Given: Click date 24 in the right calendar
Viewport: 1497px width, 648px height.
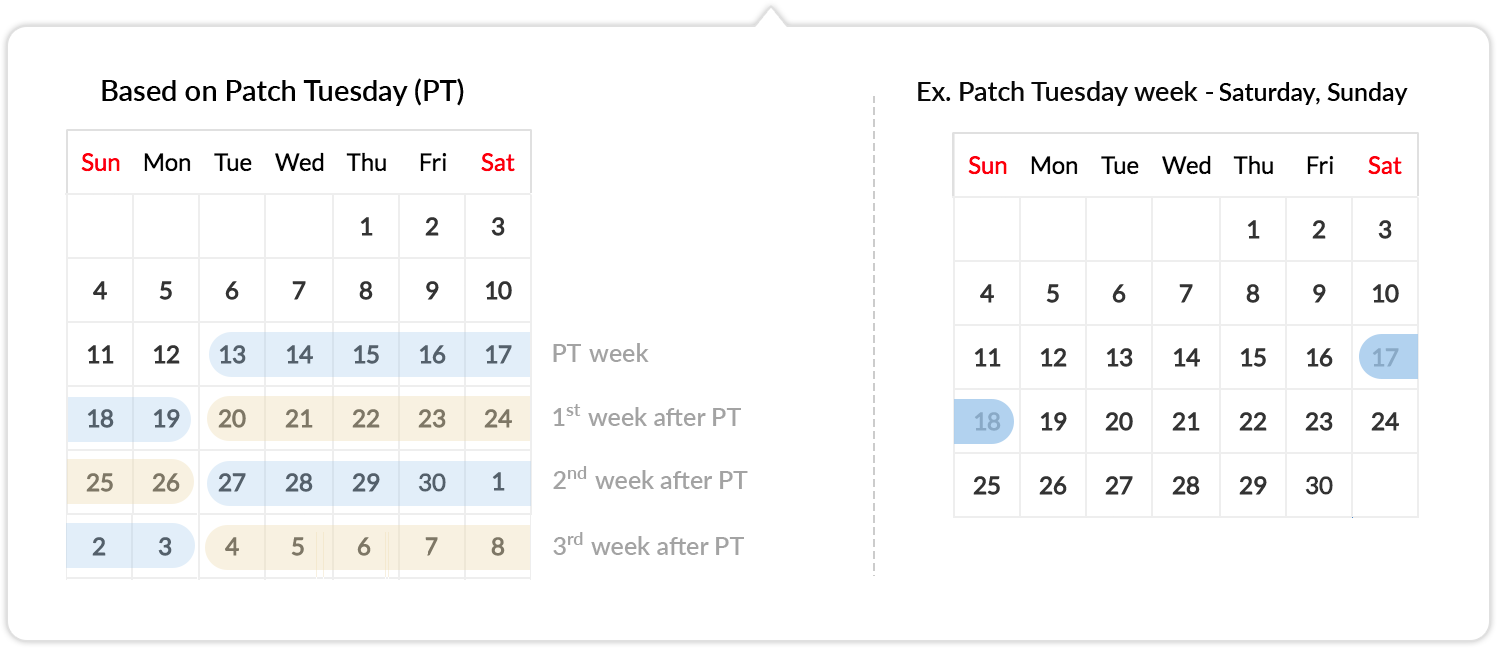Looking at the screenshot, I should pyautogui.click(x=1385, y=421).
